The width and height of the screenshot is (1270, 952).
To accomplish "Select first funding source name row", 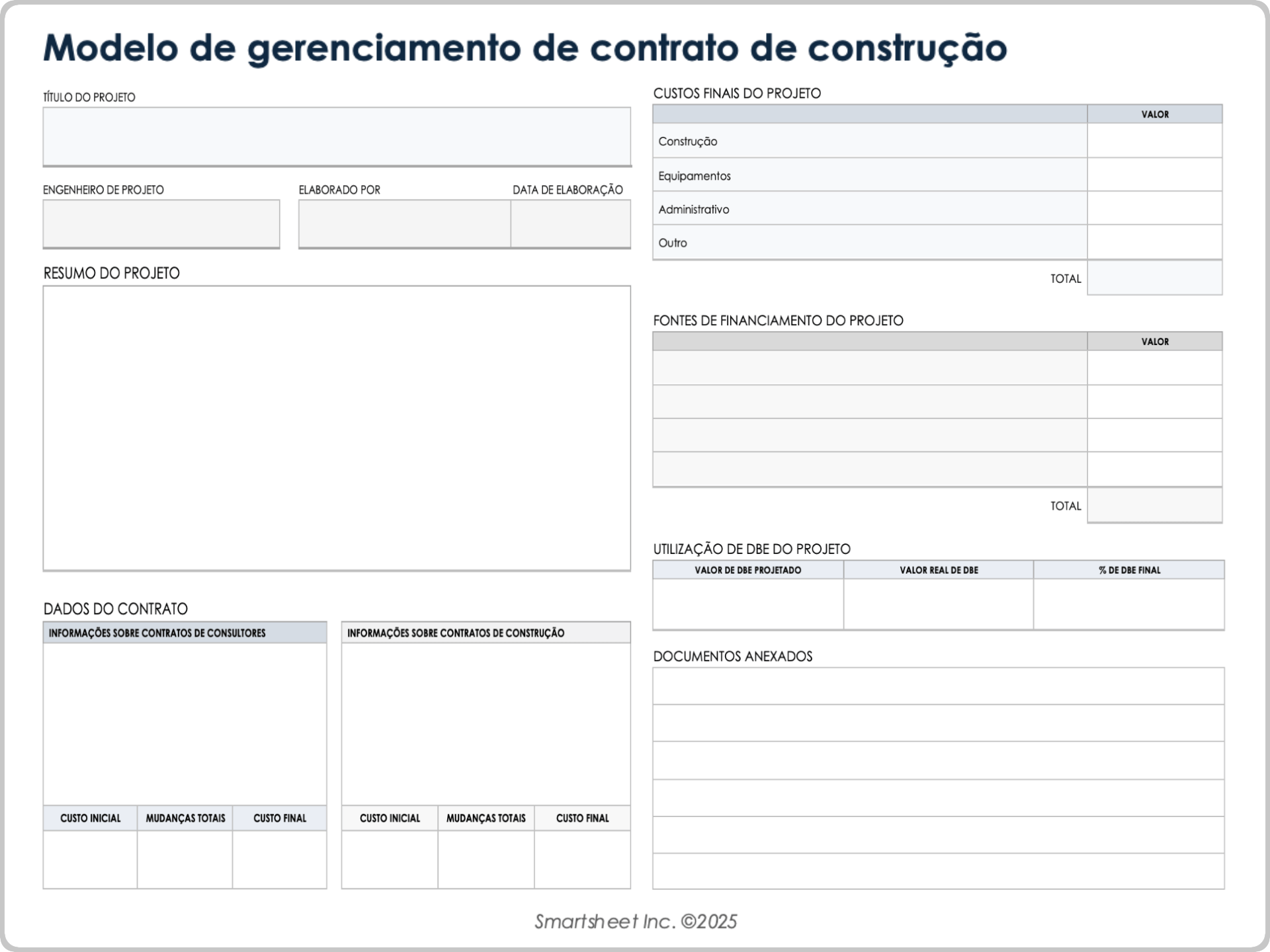I will (869, 368).
